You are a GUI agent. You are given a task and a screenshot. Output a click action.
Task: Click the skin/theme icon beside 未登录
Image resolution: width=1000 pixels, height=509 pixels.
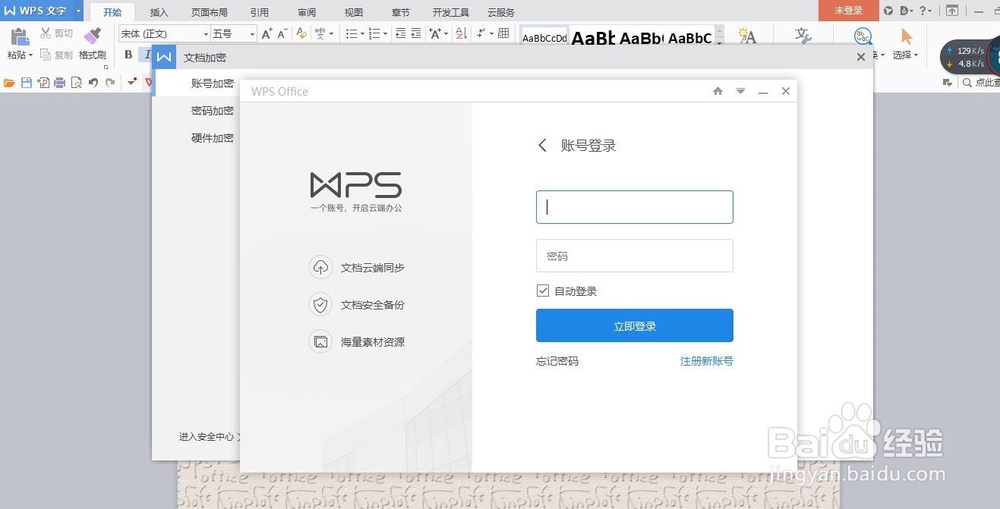888,11
